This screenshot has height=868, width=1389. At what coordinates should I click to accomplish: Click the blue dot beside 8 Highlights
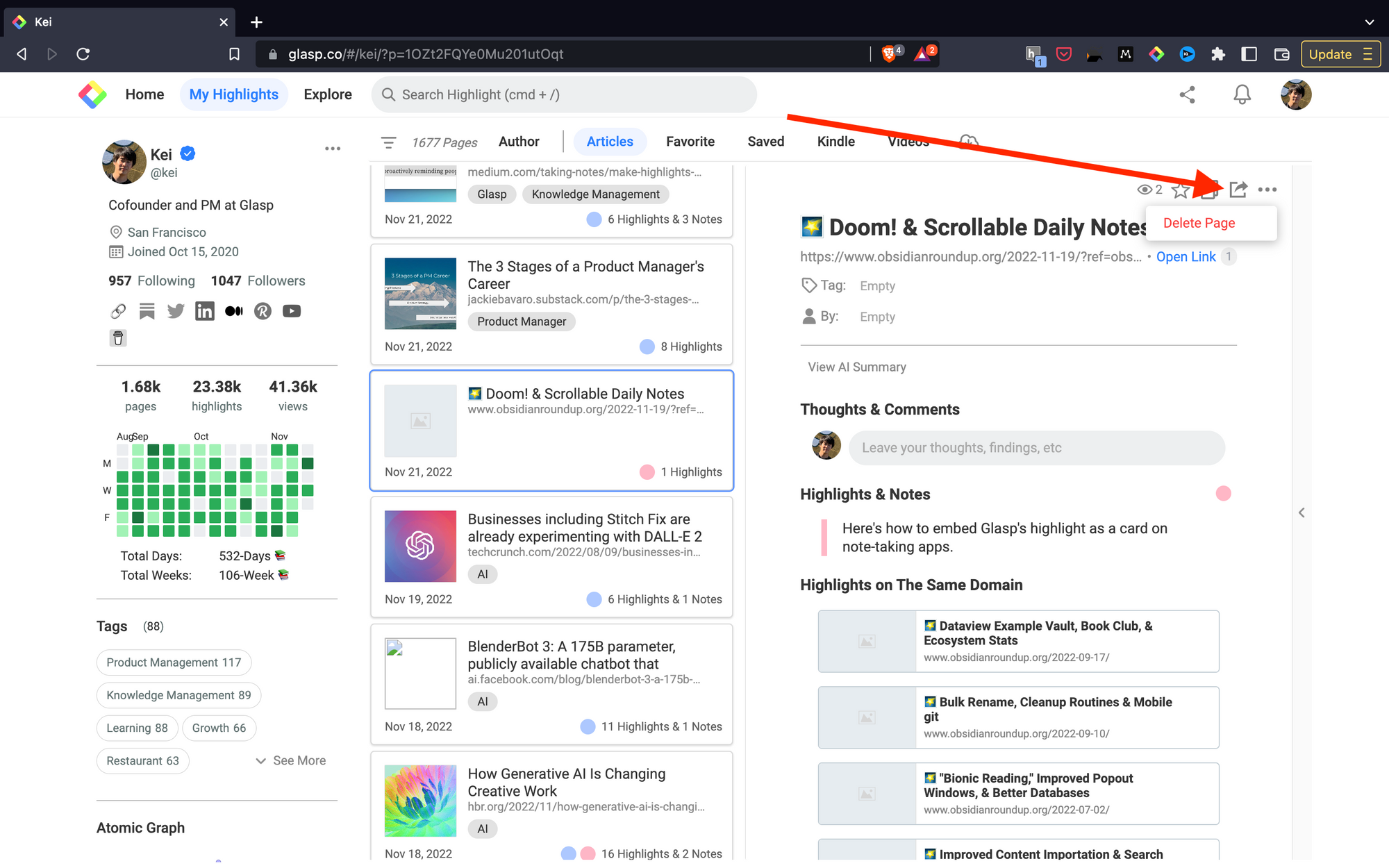[647, 347]
